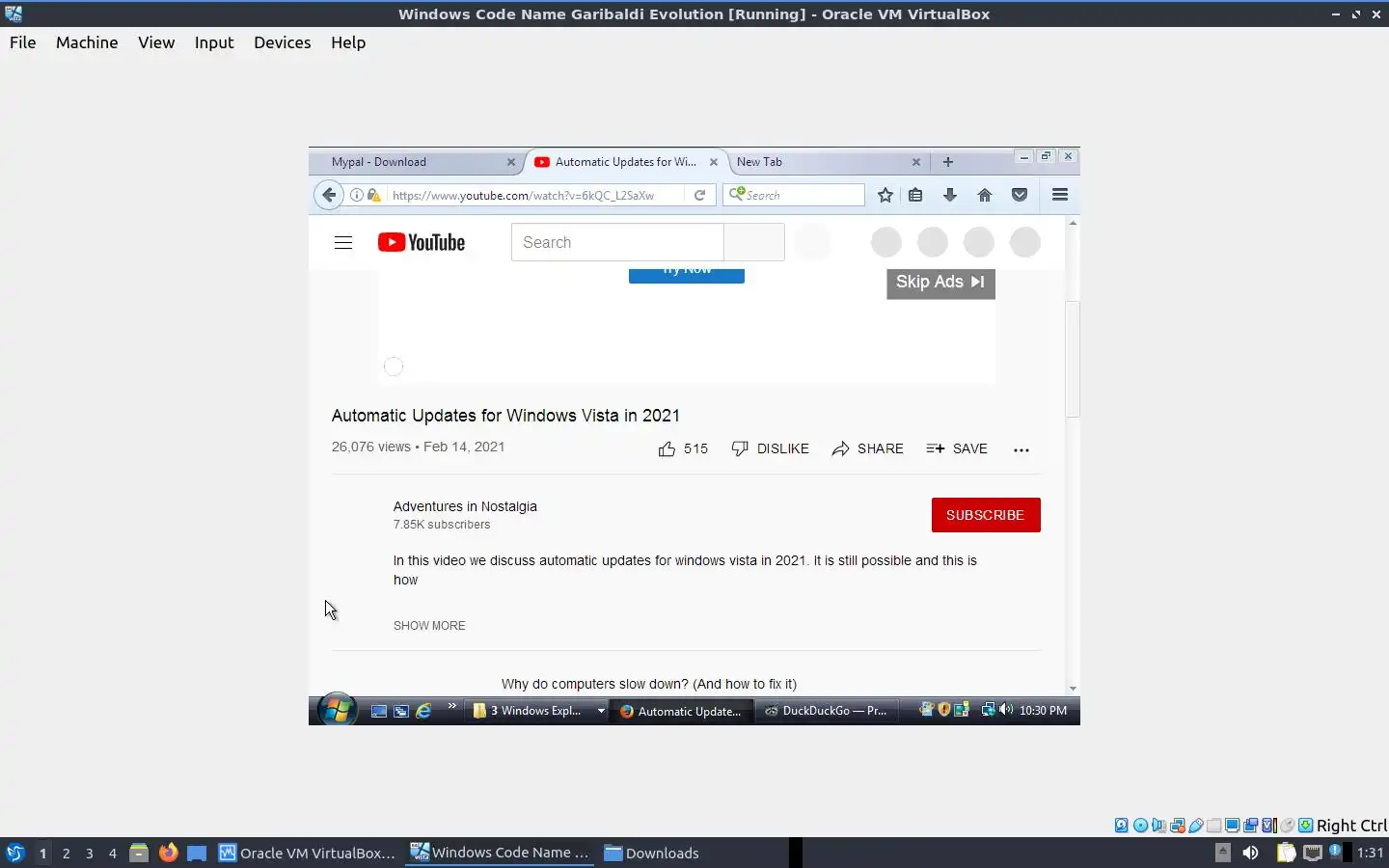Click the Vista network tray icon
1389x868 pixels.
(988, 710)
